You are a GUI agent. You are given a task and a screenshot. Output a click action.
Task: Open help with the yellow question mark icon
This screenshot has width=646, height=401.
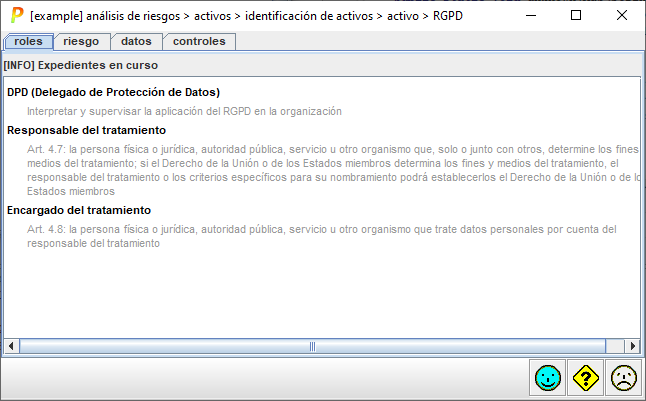point(586,378)
